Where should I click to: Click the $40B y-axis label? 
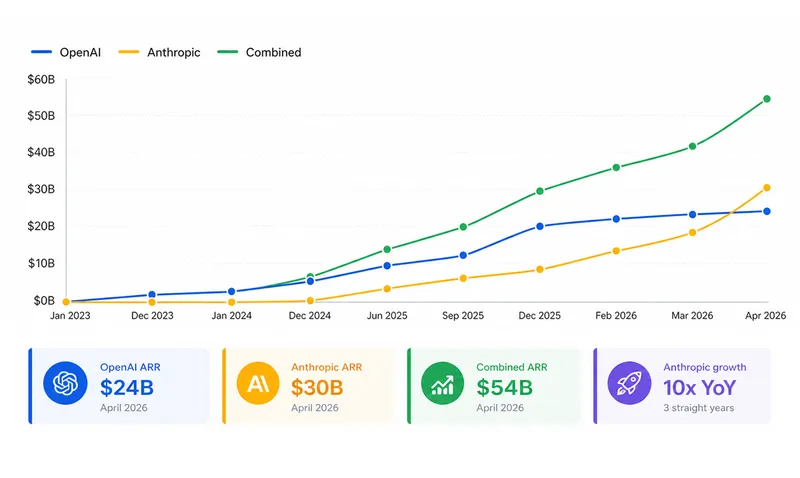pos(41,152)
